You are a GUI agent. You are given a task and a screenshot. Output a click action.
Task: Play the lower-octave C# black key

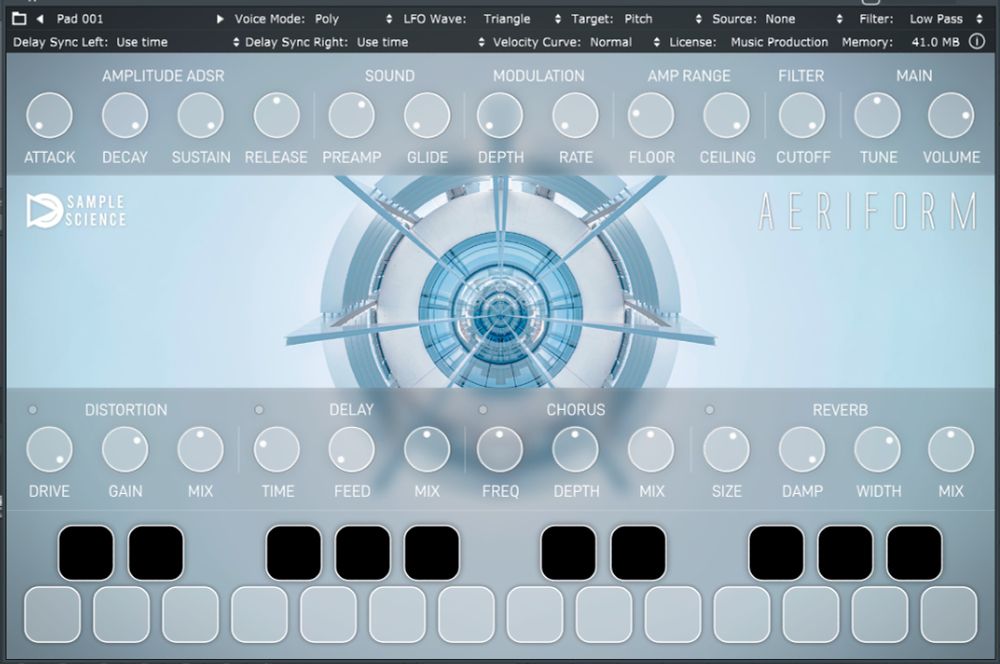[86, 553]
